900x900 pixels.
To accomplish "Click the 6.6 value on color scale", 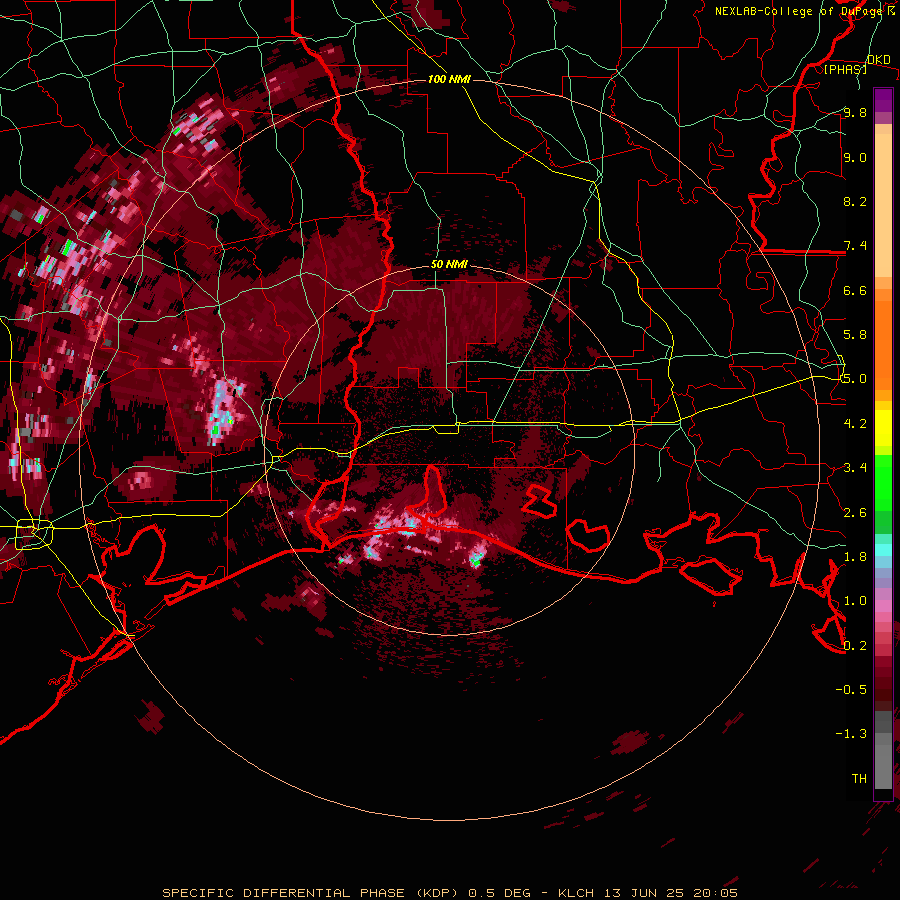I will [855, 290].
